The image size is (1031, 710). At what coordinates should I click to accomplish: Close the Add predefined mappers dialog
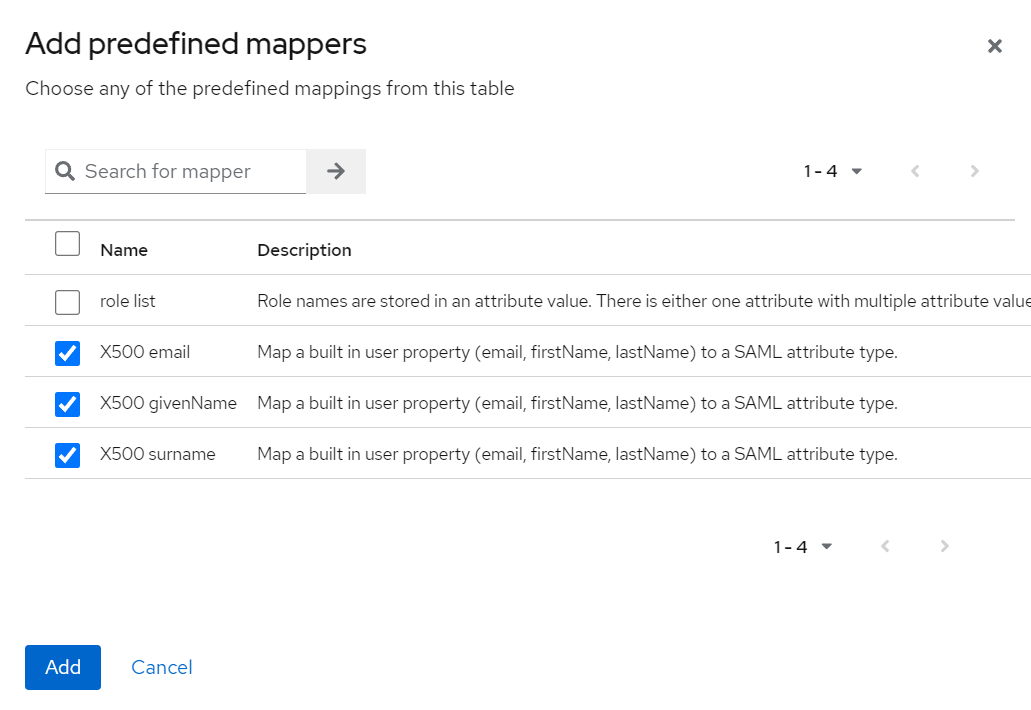(x=994, y=46)
